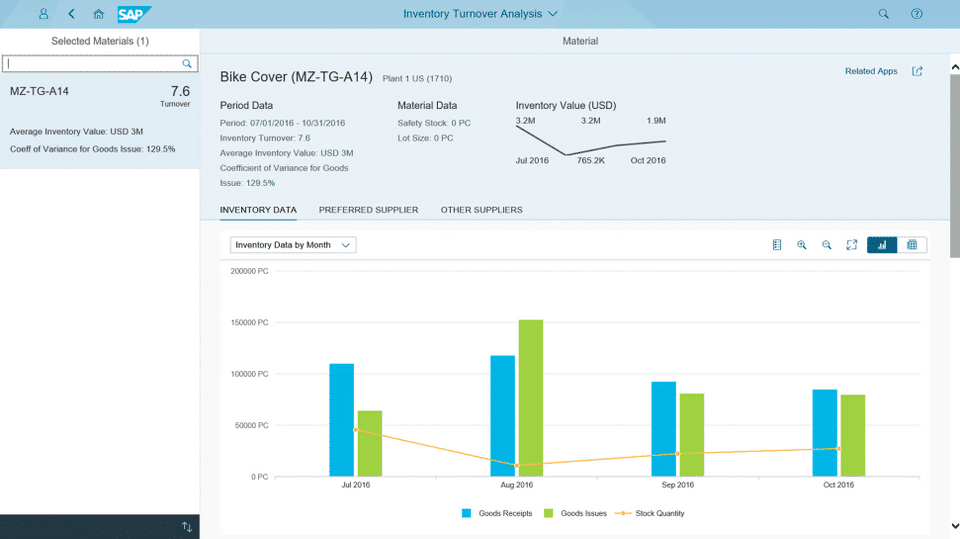Screen dimensions: 960x539
Task: Switch to chart view toggle
Action: coord(882,245)
